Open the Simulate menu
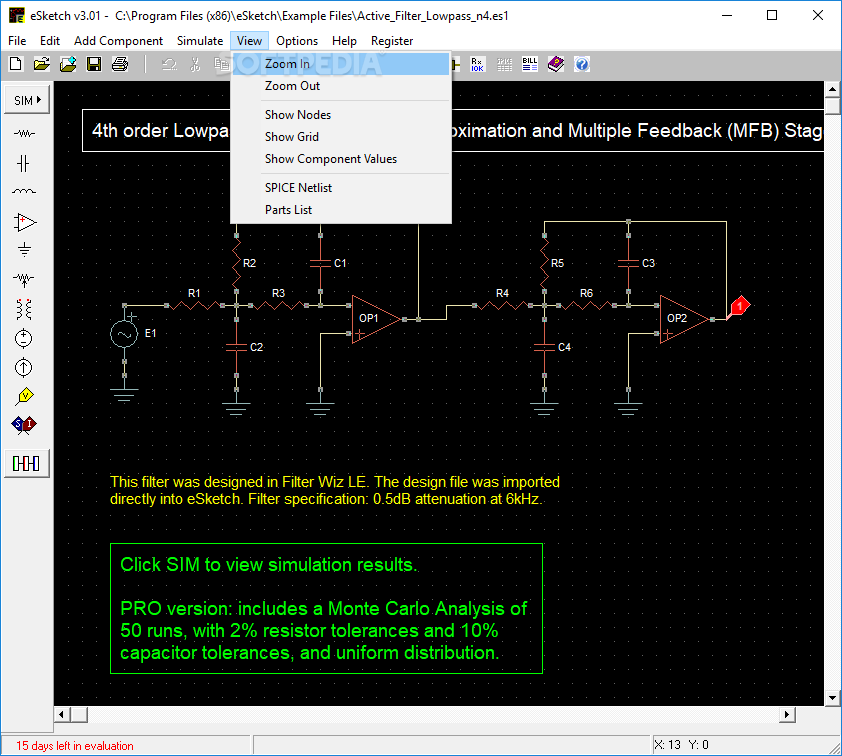The height and width of the screenshot is (756, 842). [200, 41]
